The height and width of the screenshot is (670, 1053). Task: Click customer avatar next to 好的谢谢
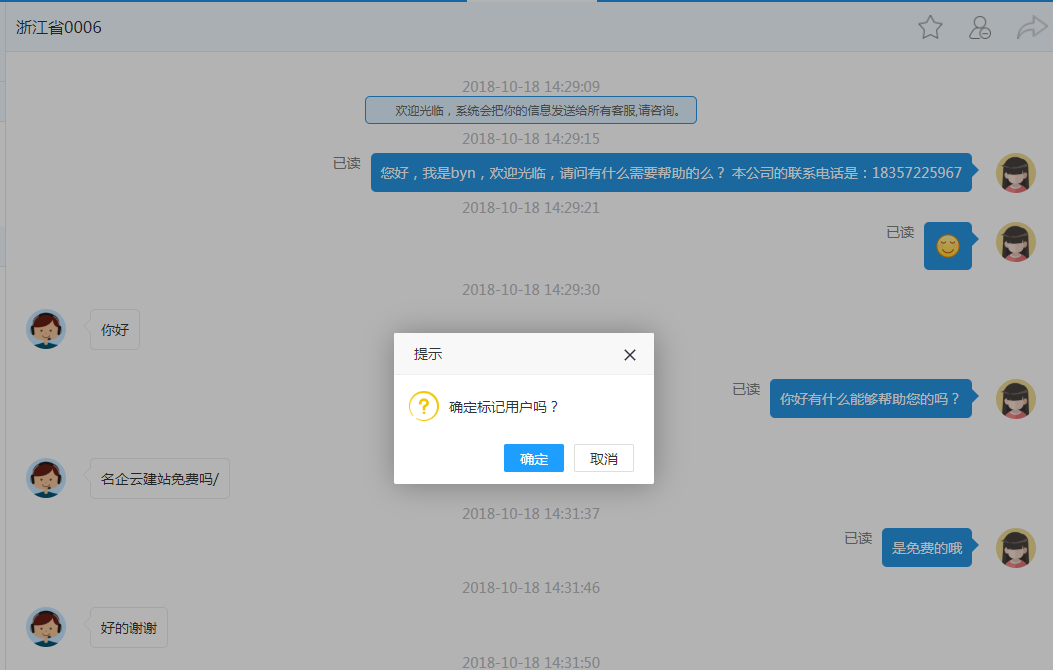tap(46, 627)
